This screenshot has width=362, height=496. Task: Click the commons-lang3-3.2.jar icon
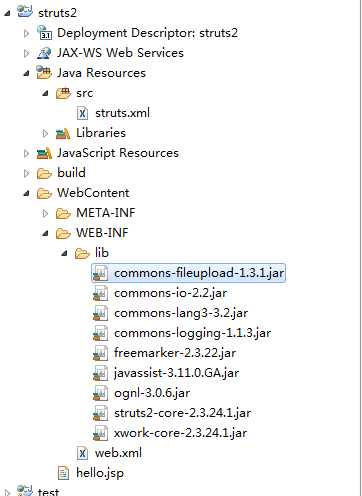100,313
